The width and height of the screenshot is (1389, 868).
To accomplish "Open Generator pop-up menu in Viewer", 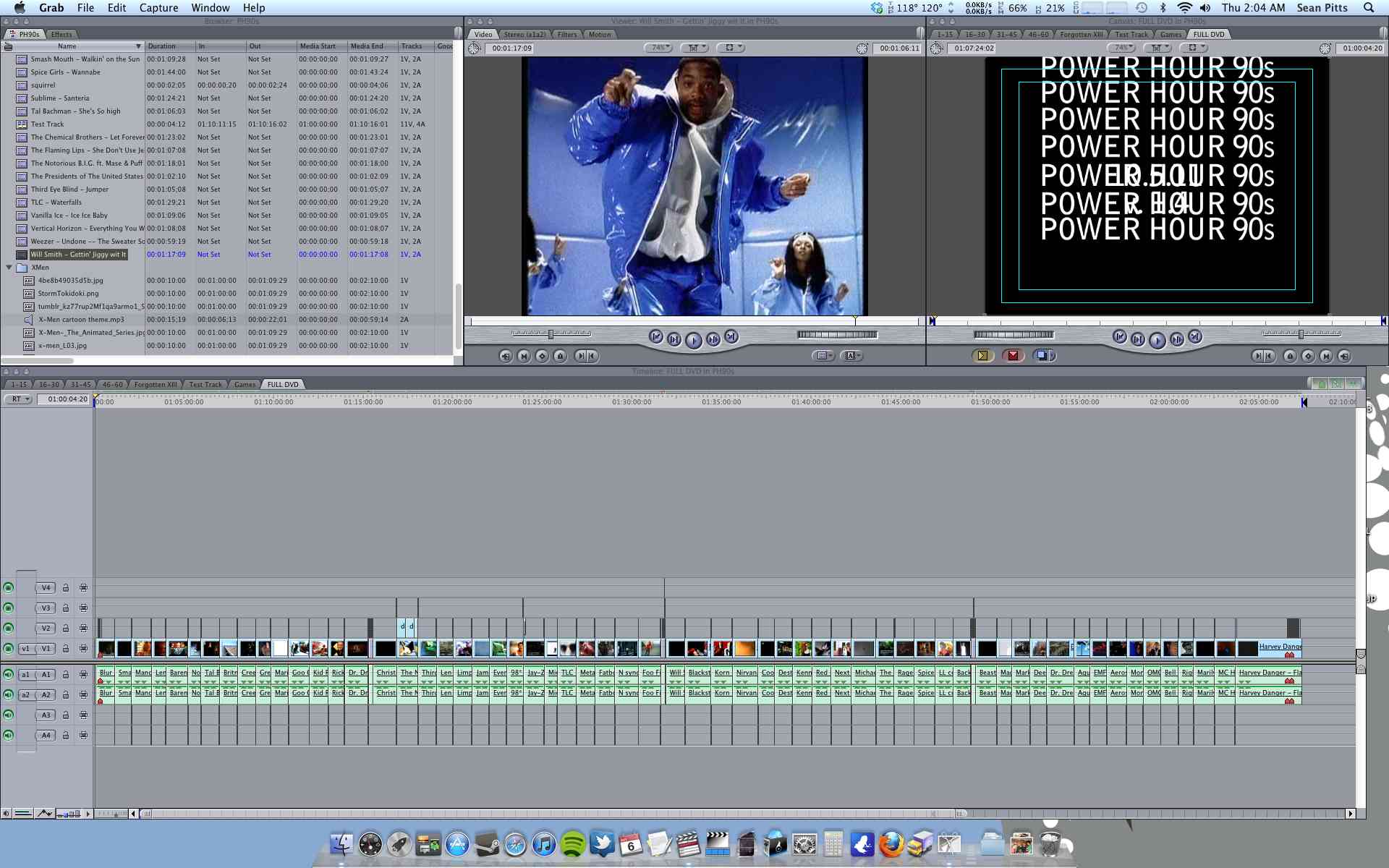I will coord(851,356).
